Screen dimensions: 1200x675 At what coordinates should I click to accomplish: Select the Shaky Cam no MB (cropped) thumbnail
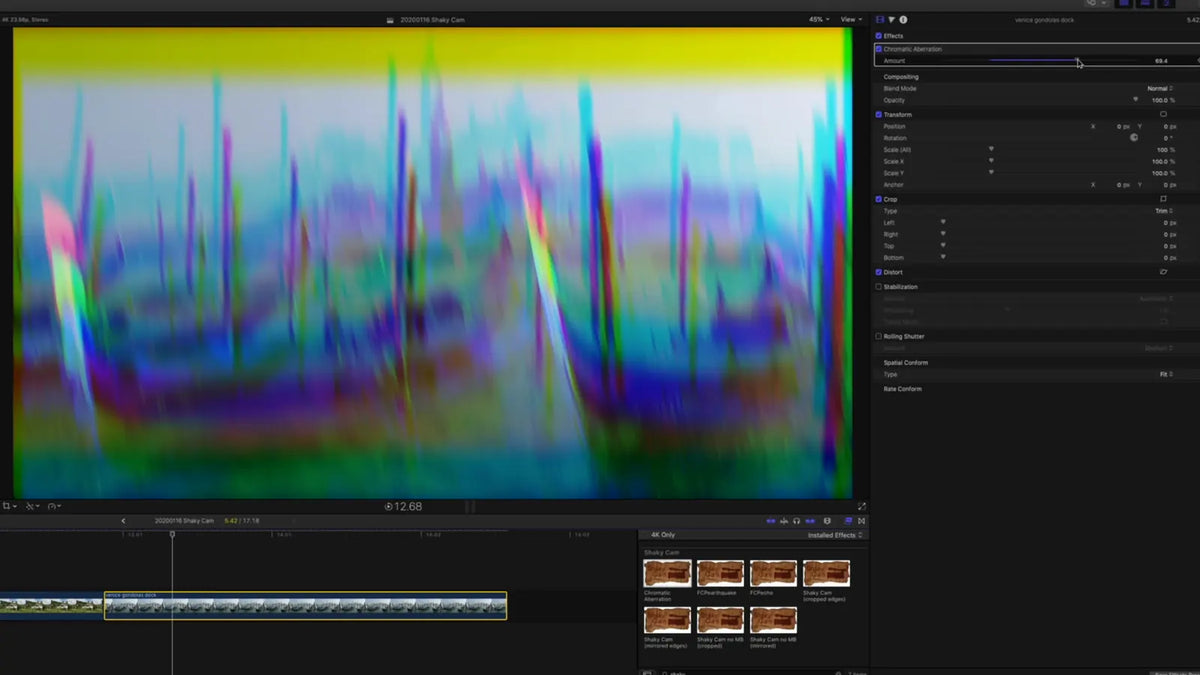(720, 620)
